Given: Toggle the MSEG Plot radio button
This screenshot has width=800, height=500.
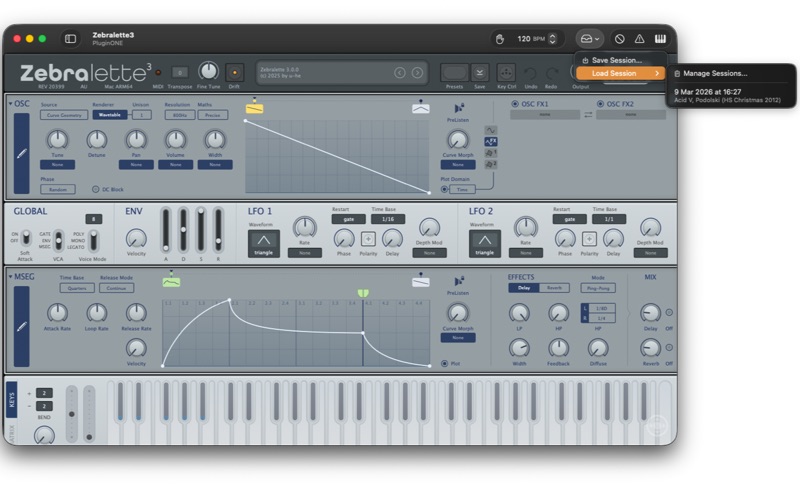Looking at the screenshot, I should point(444,363).
